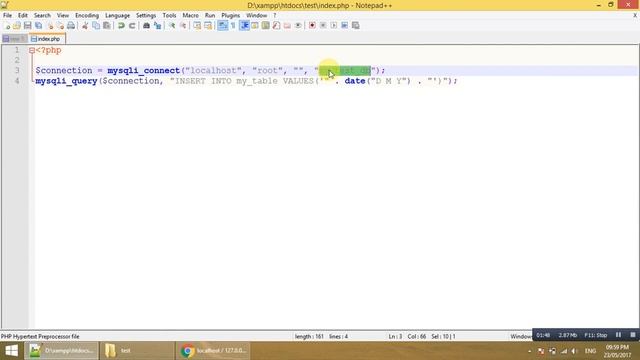This screenshot has height=360, width=640.
Task: Open the Tools menu
Action: tap(169, 16)
